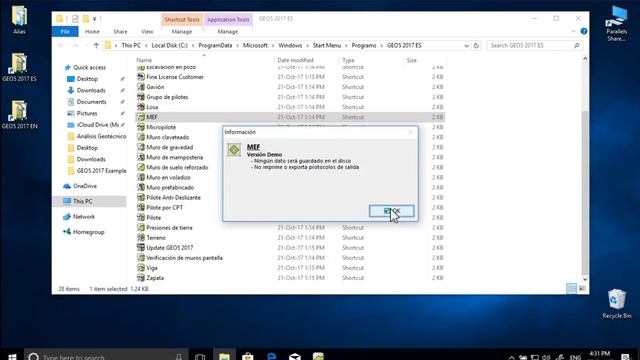Select Muro de suelo reforzado shortcut icon

pos(141,167)
